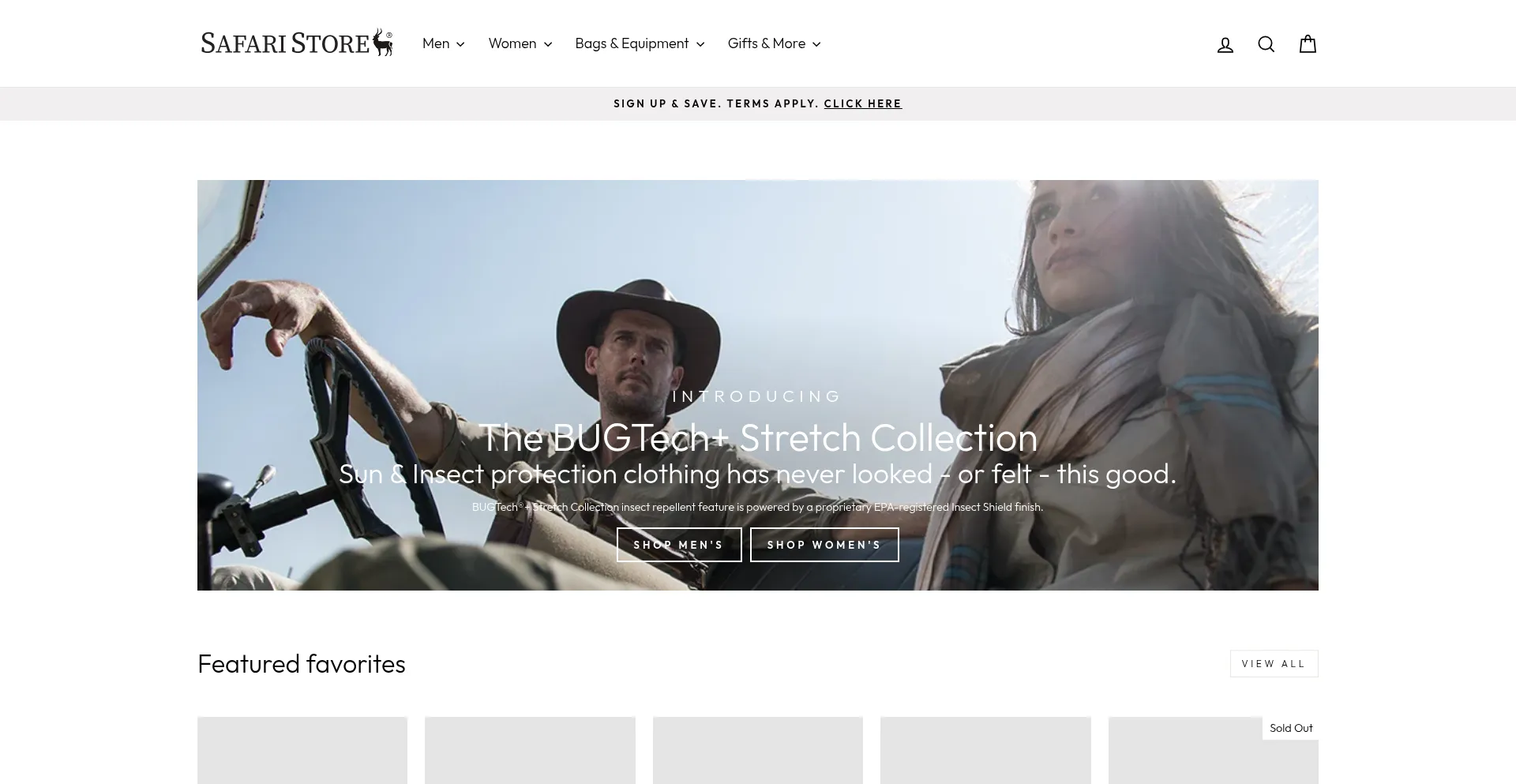Open the first featured product thumbnail
1516x784 pixels.
(302, 750)
